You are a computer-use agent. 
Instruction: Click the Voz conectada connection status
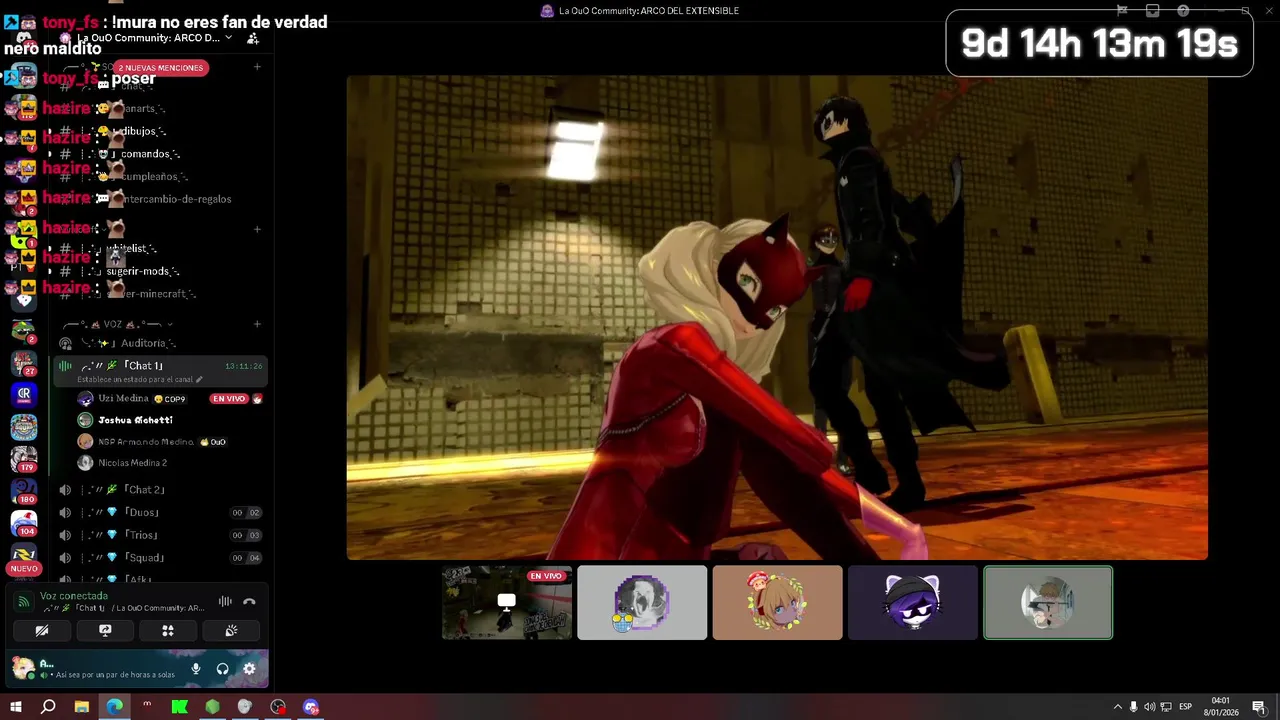(x=74, y=596)
